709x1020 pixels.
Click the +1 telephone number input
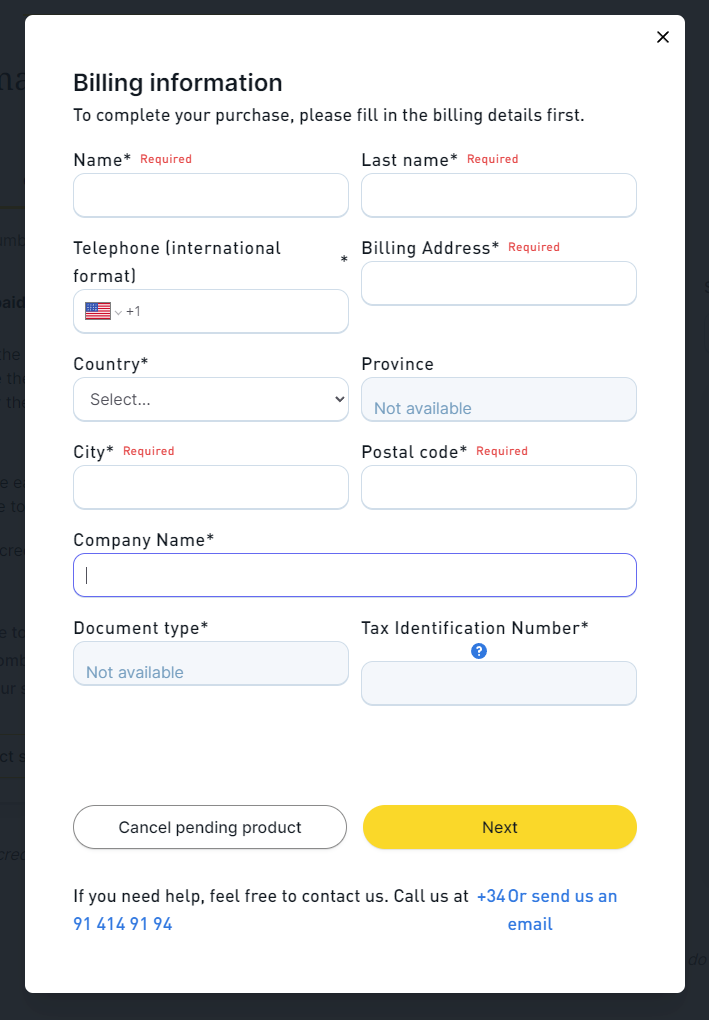pos(240,311)
